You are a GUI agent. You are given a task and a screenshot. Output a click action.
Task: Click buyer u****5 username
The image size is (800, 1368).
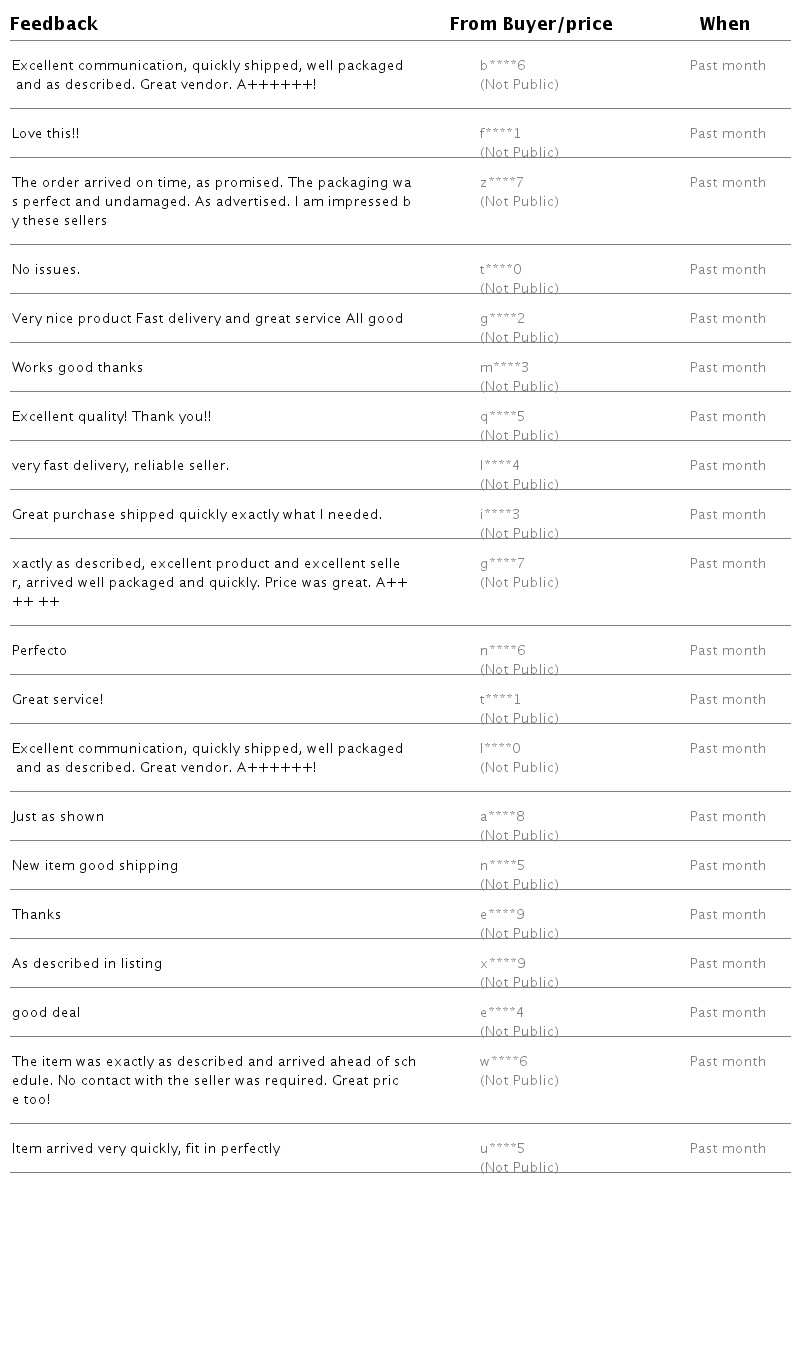tap(502, 1149)
